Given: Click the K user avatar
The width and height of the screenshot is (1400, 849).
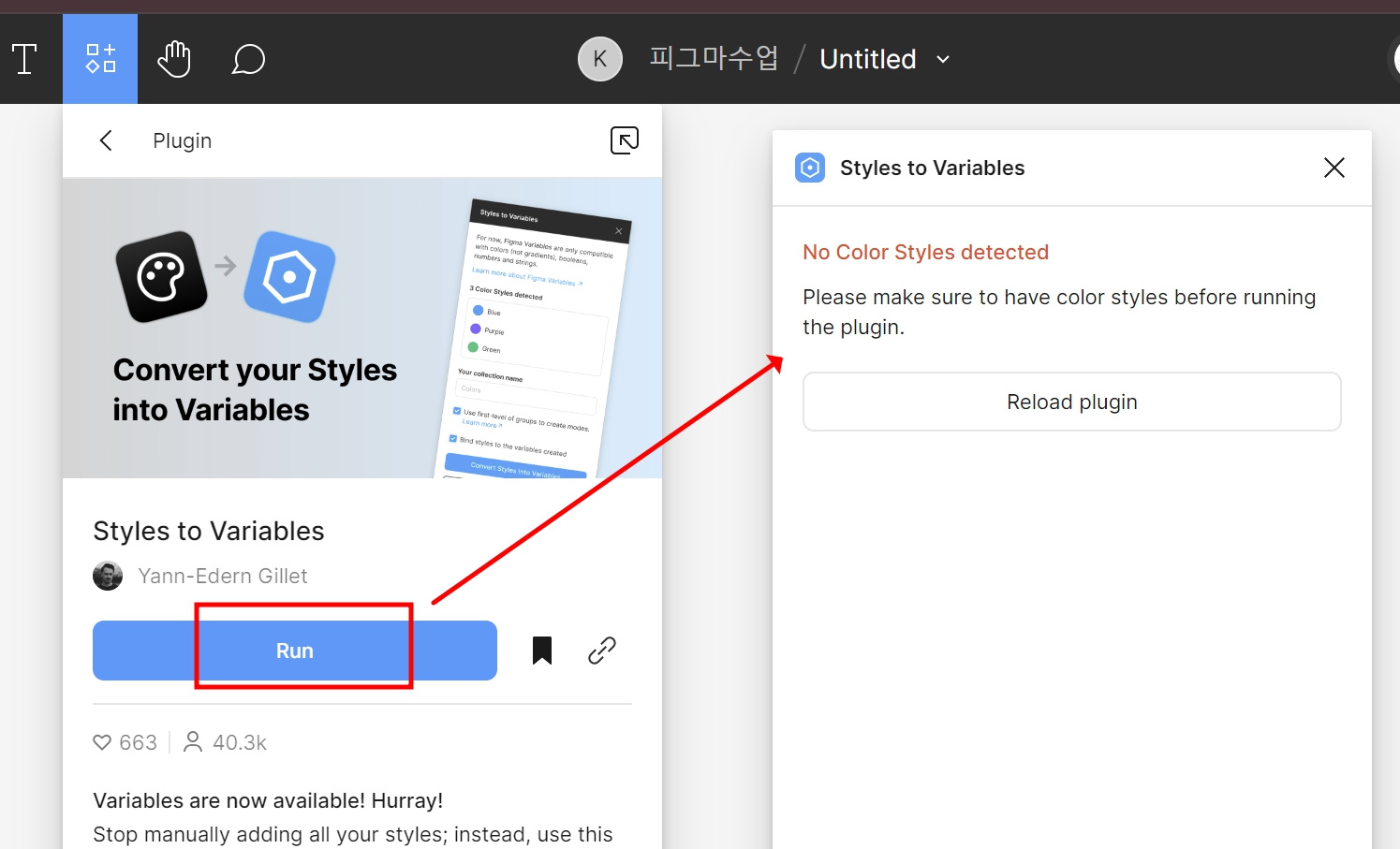Looking at the screenshot, I should coord(600,59).
